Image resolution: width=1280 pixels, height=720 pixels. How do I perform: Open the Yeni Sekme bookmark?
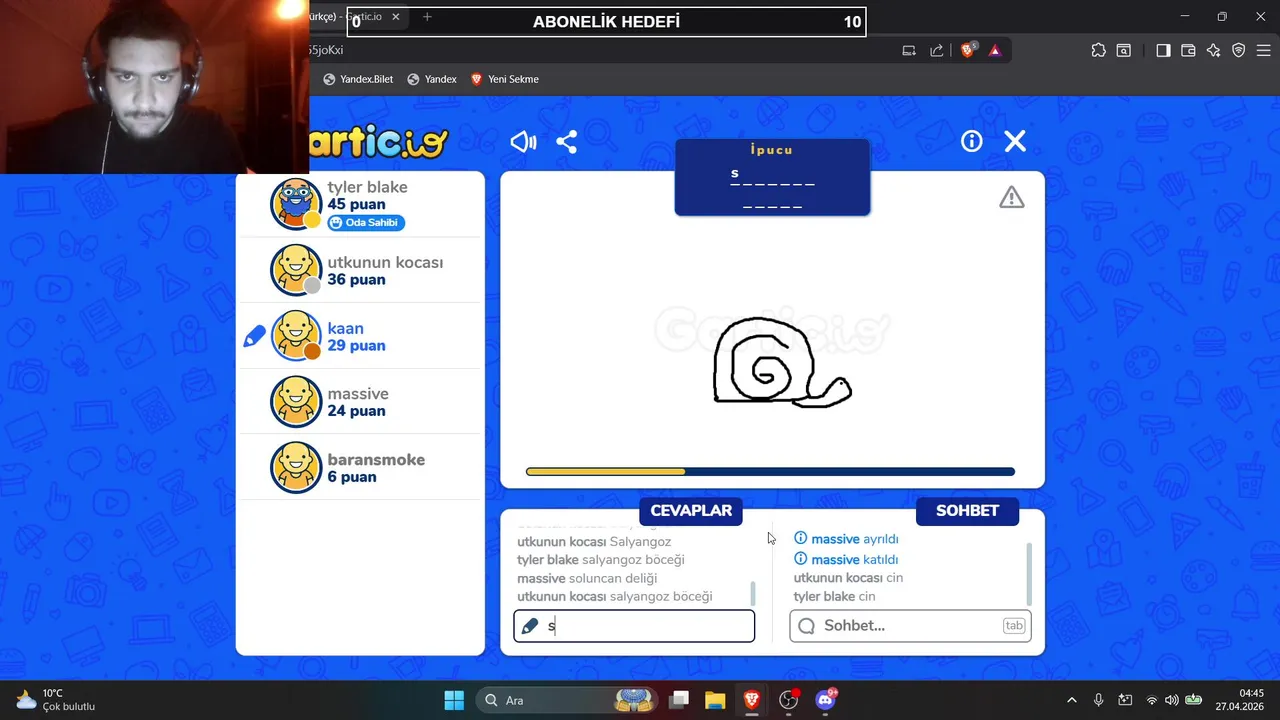click(x=505, y=79)
